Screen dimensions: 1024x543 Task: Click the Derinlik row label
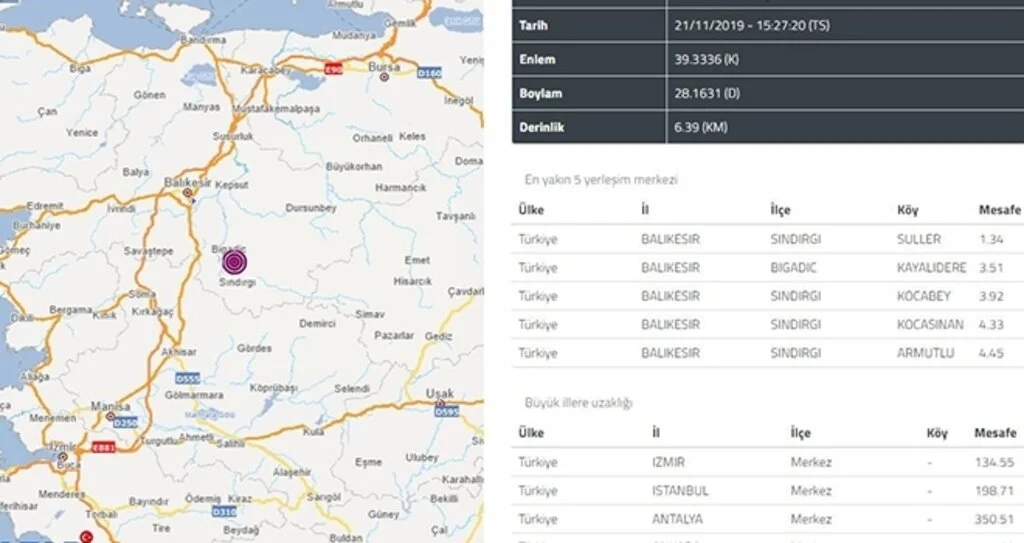[x=541, y=127]
